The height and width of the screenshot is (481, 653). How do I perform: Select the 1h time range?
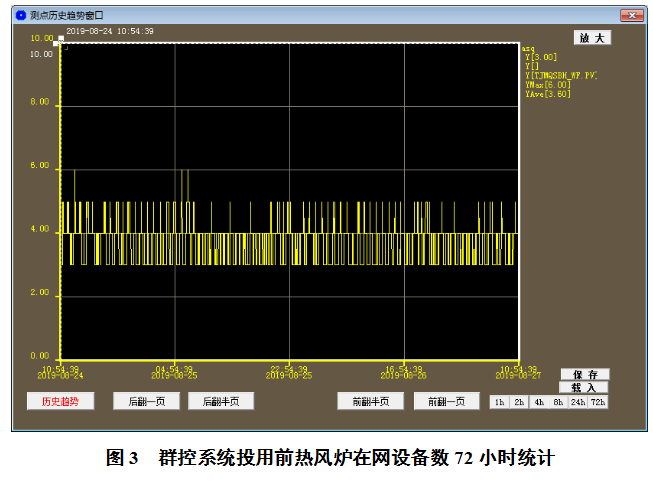pos(499,402)
